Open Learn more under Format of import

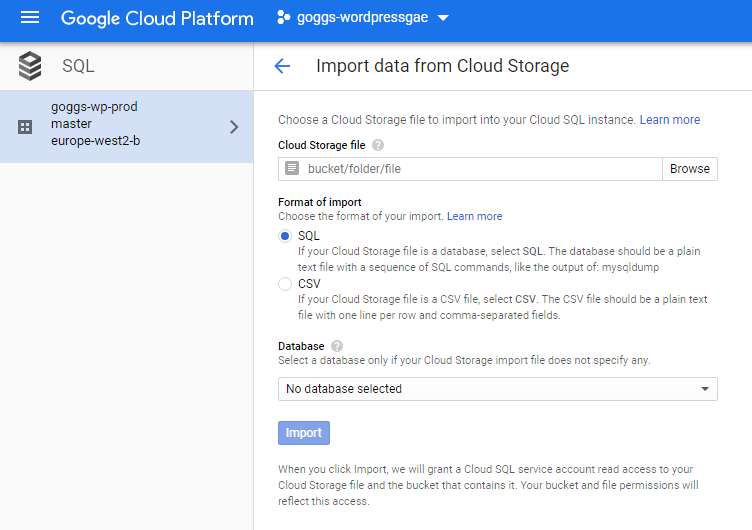474,216
